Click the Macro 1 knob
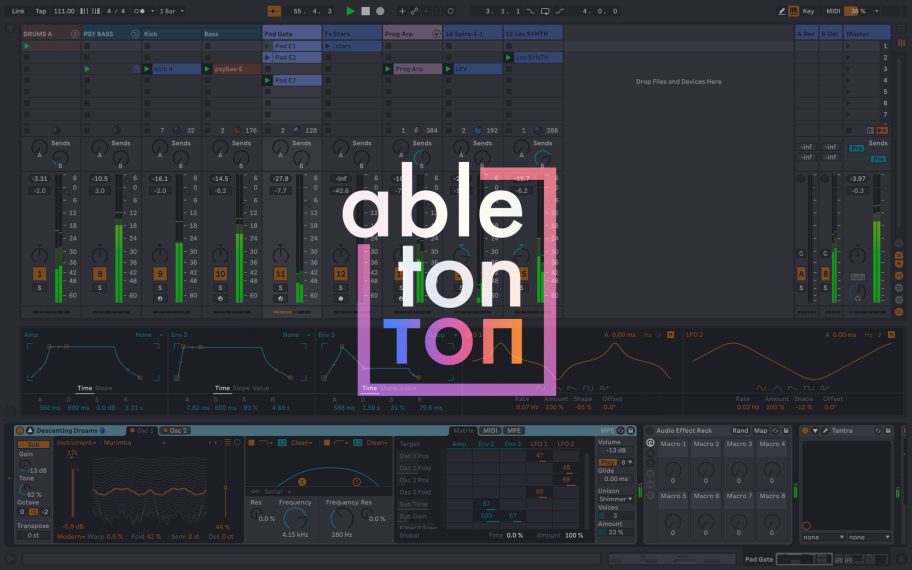Image resolution: width=912 pixels, height=570 pixels. [672, 469]
